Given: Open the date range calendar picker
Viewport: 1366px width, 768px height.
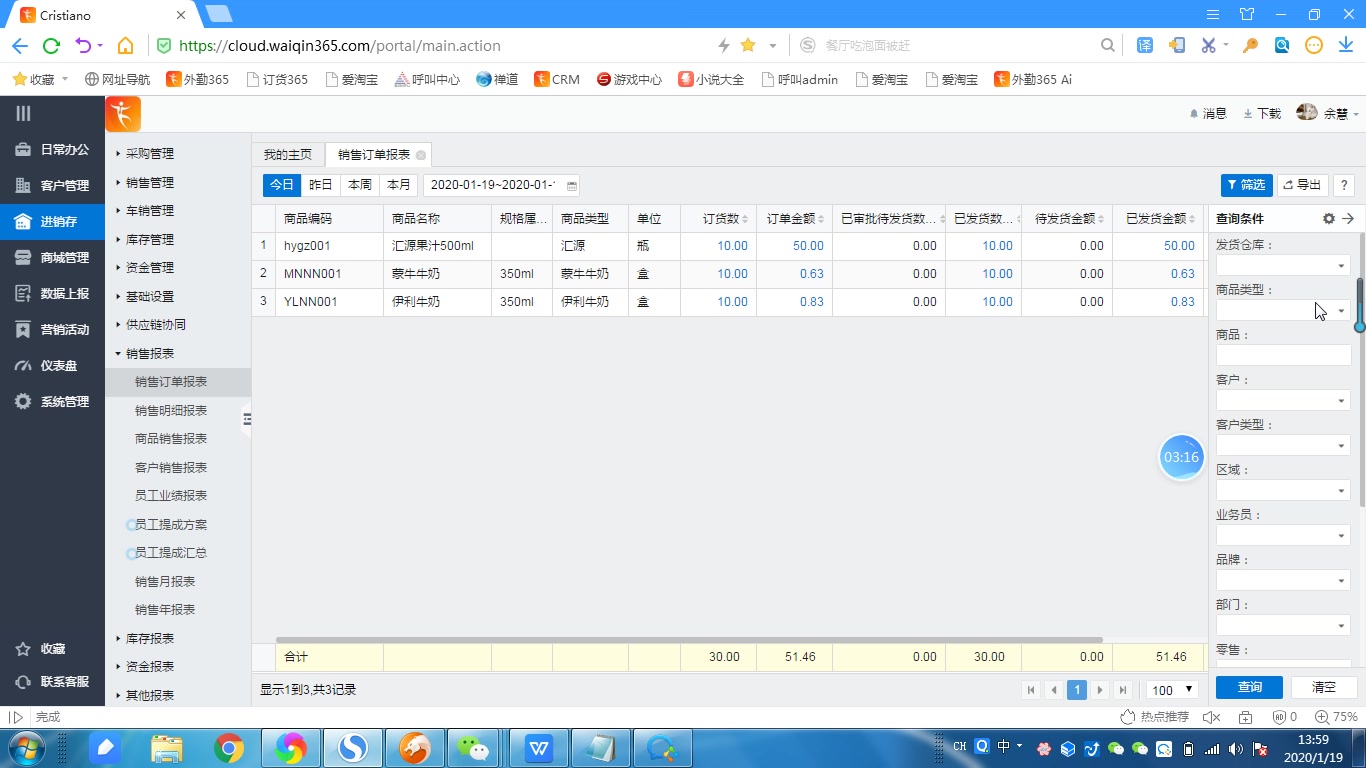Looking at the screenshot, I should tap(572, 185).
